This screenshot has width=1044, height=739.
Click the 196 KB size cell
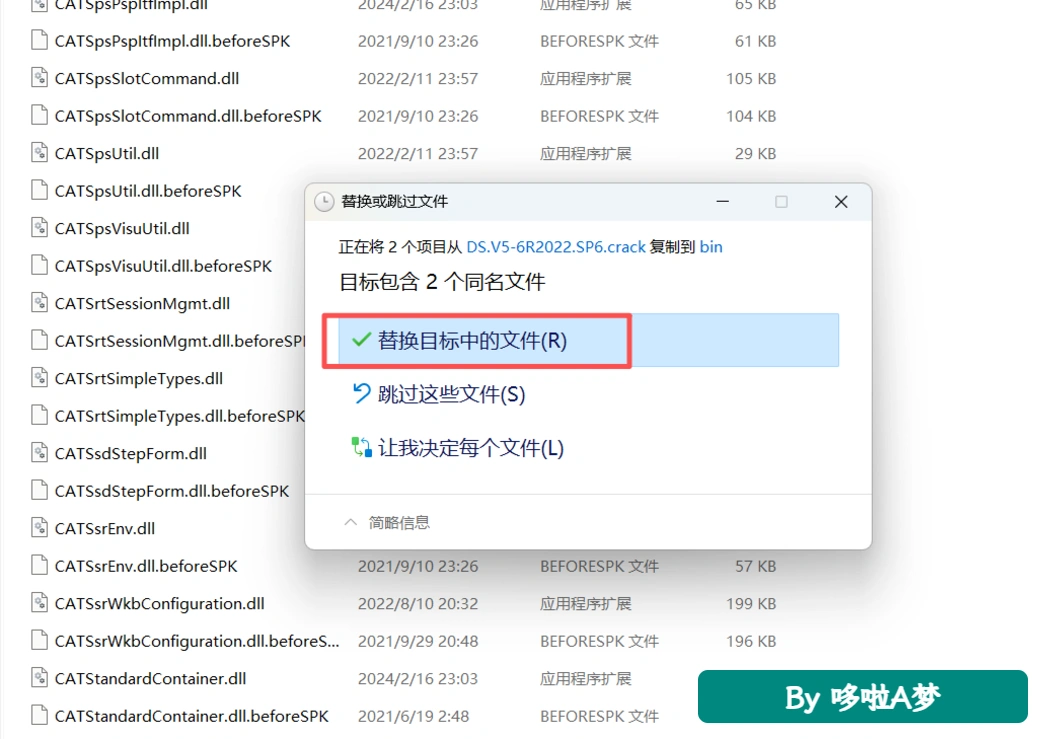751,641
